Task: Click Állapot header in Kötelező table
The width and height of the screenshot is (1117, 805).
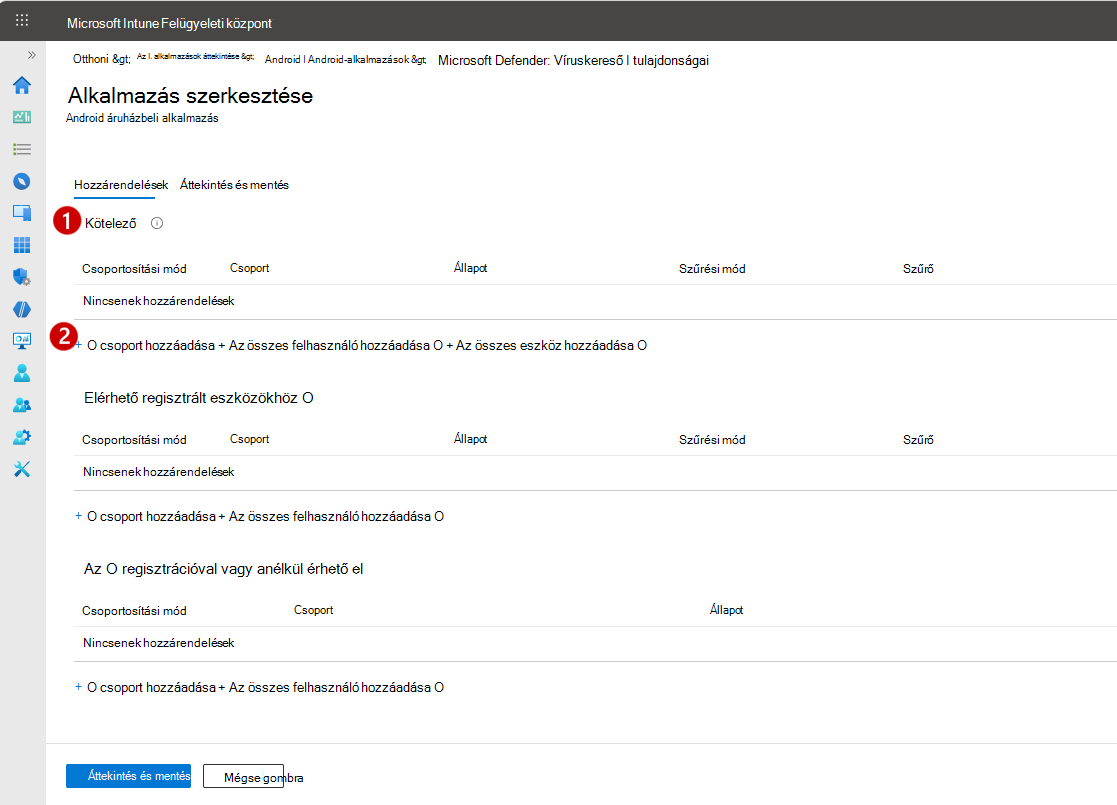Action: pyautogui.click(x=470, y=268)
